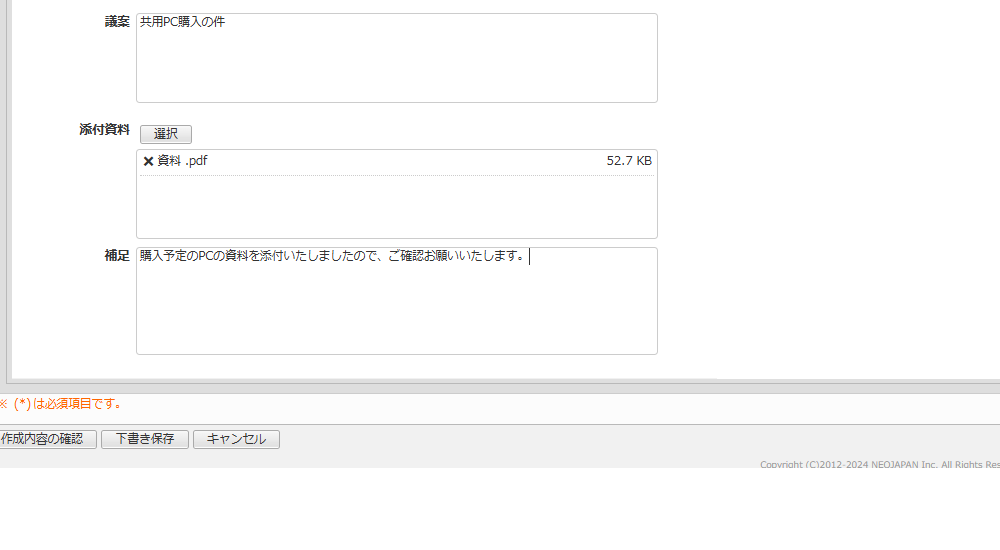Viewport: 1000px width, 550px height.
Task: Click the NEOJAPAN copyright text
Action: tap(880, 465)
